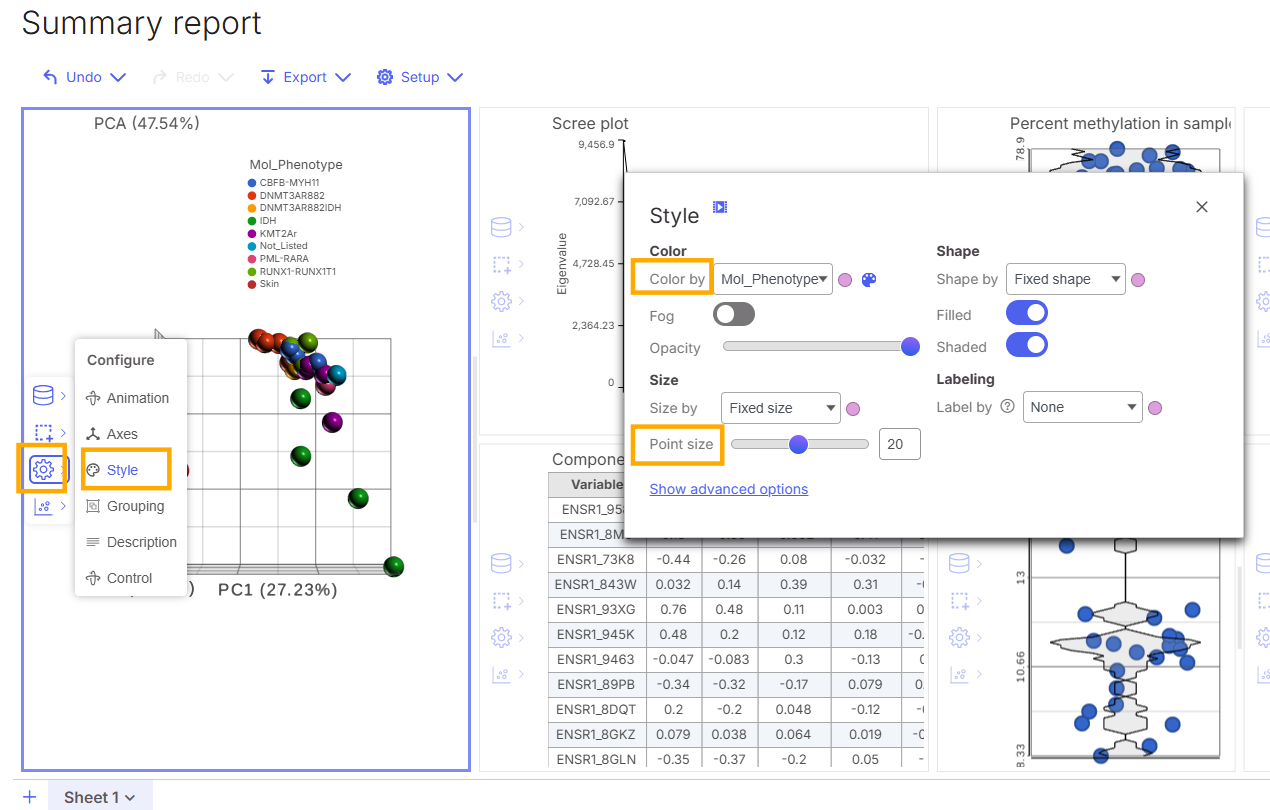This screenshot has width=1270, height=810.
Task: Expand the Label by dropdown
Action: (x=1082, y=407)
